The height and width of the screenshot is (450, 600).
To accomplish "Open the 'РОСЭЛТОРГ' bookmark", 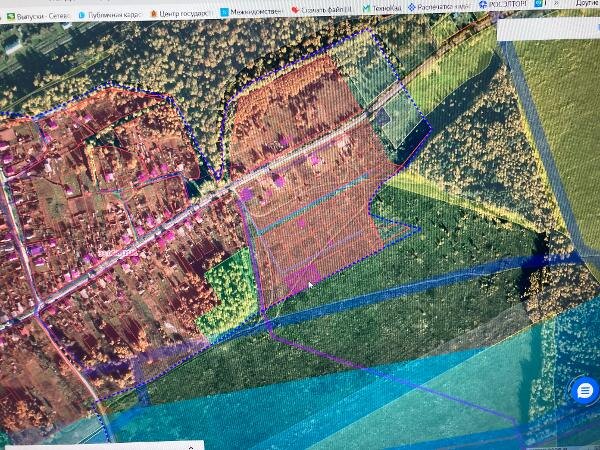I will click(503, 4).
